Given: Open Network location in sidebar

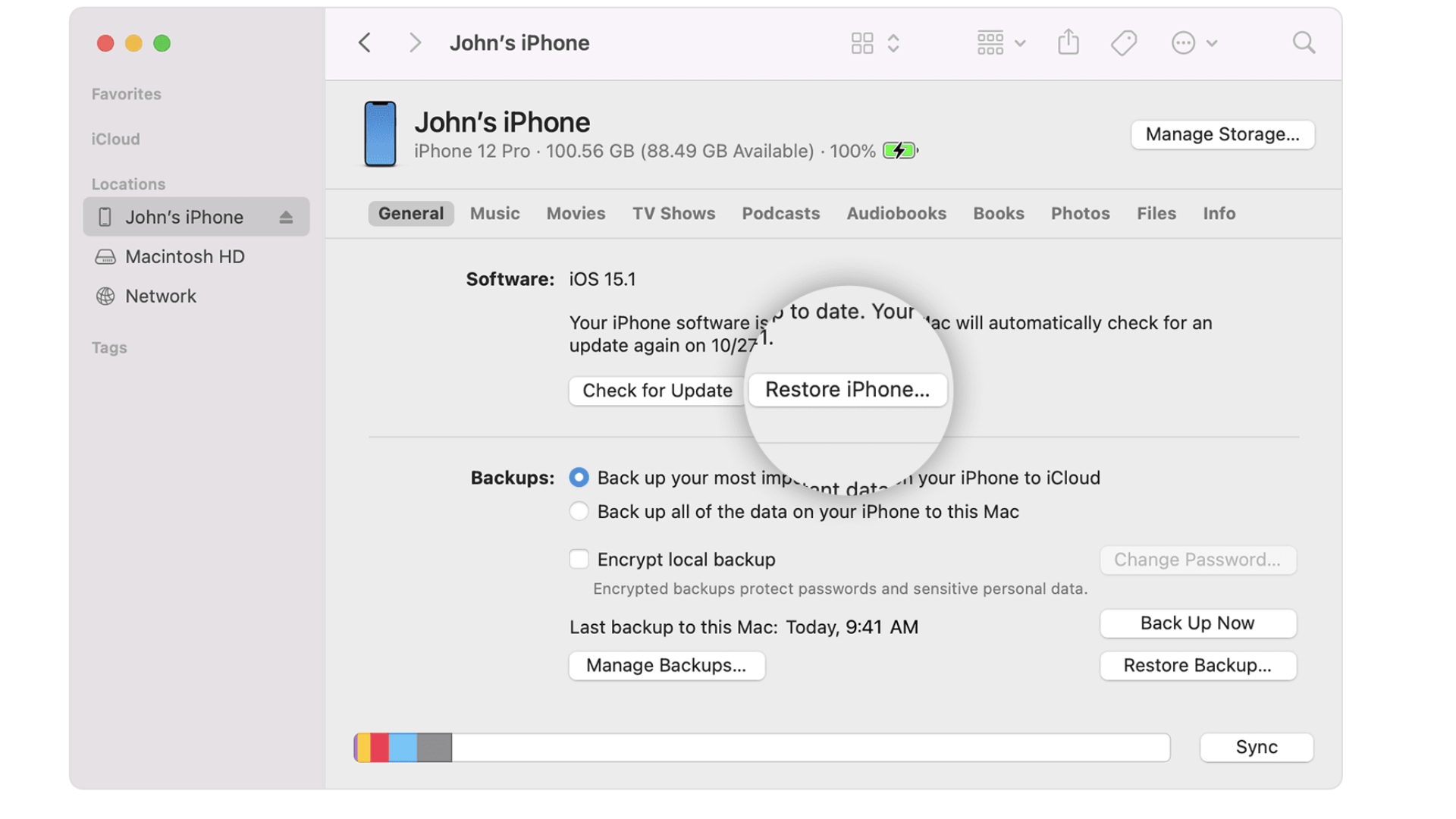Looking at the screenshot, I should coord(160,297).
